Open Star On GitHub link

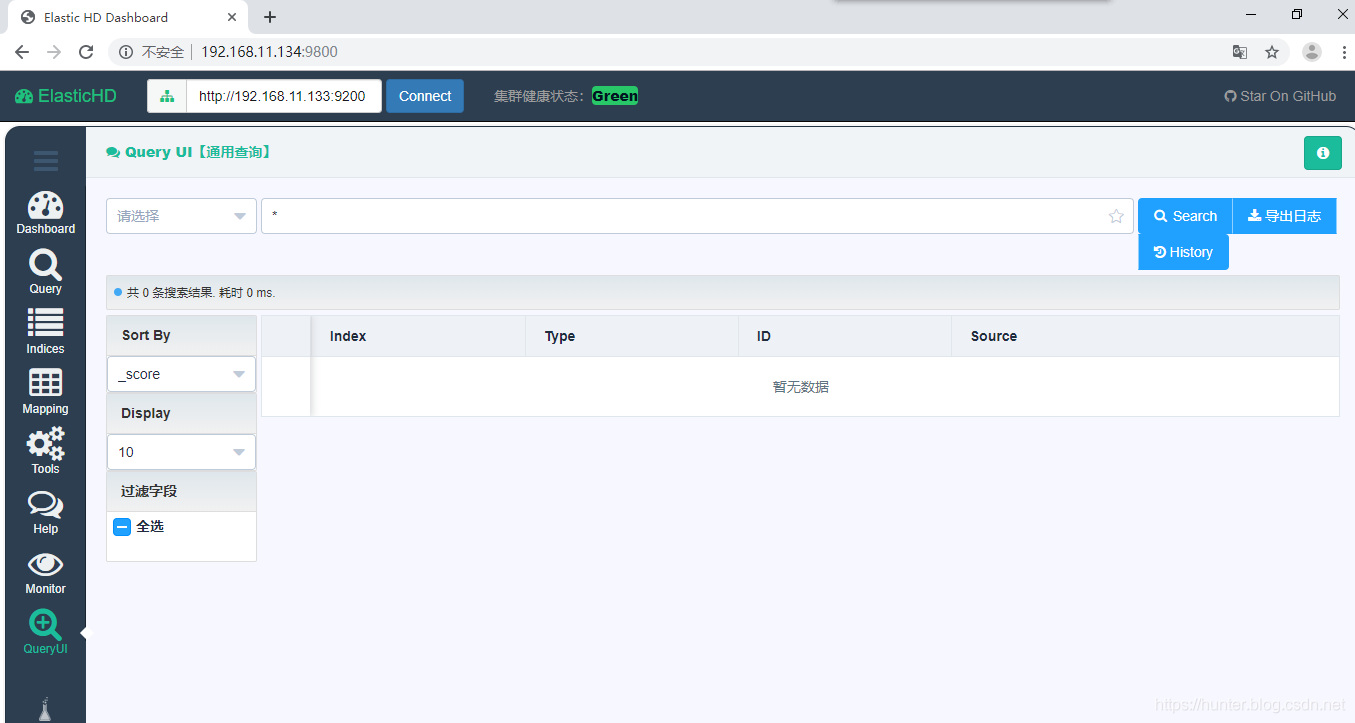click(1280, 96)
